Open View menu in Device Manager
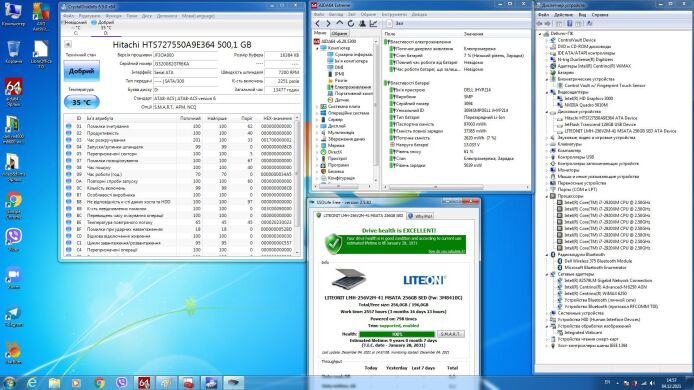Screen dimensions: 694x390 tap(582, 15)
